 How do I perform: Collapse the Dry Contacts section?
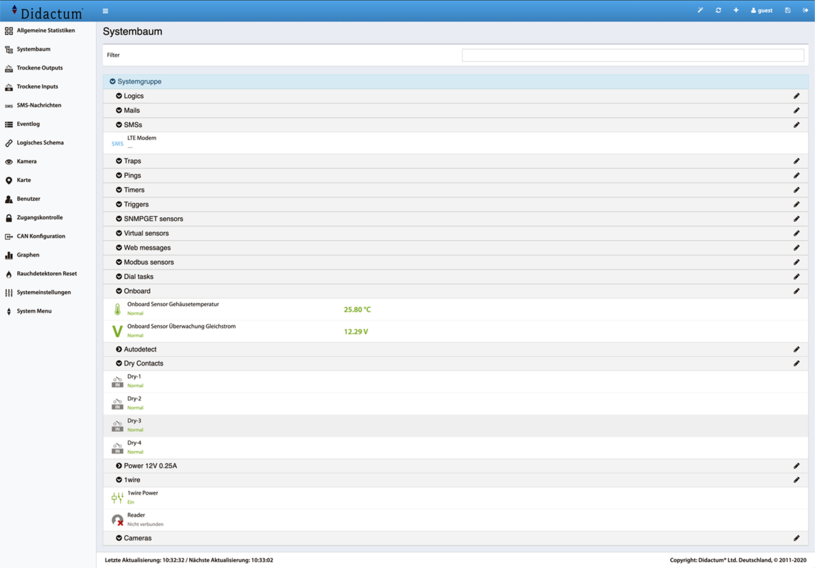coord(119,364)
